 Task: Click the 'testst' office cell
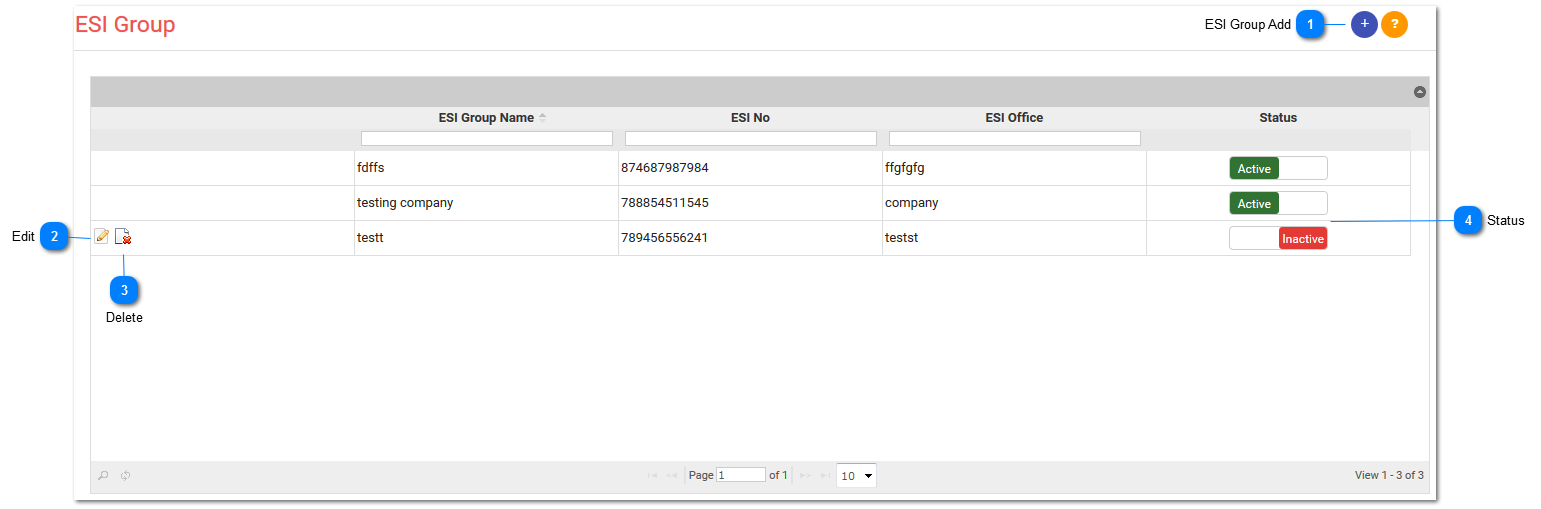1014,238
